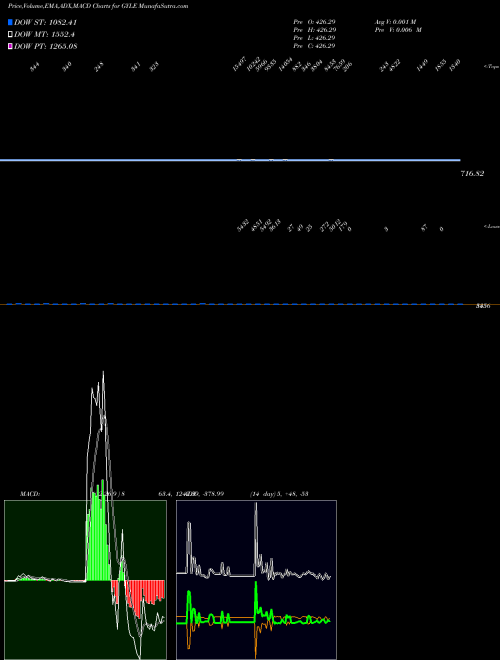
Task: Click the '-378.99' MACD value text
Action: [x=212, y=494]
